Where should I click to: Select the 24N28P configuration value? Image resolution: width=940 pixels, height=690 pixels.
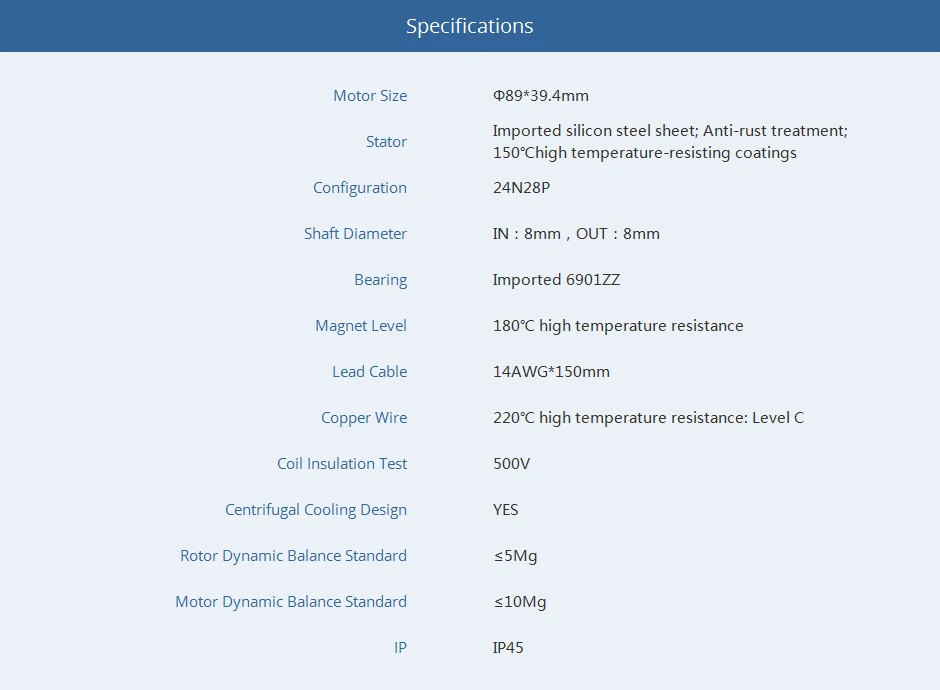(521, 188)
